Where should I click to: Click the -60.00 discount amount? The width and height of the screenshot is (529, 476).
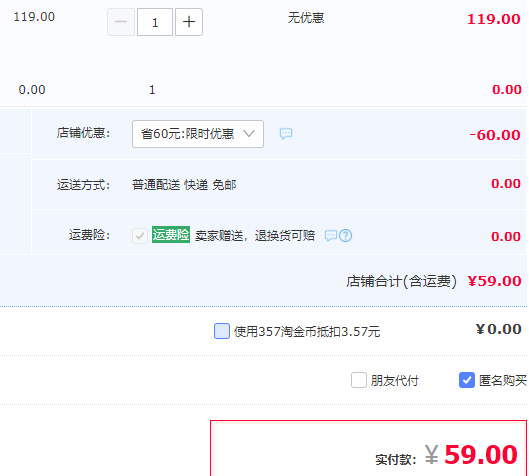(495, 135)
